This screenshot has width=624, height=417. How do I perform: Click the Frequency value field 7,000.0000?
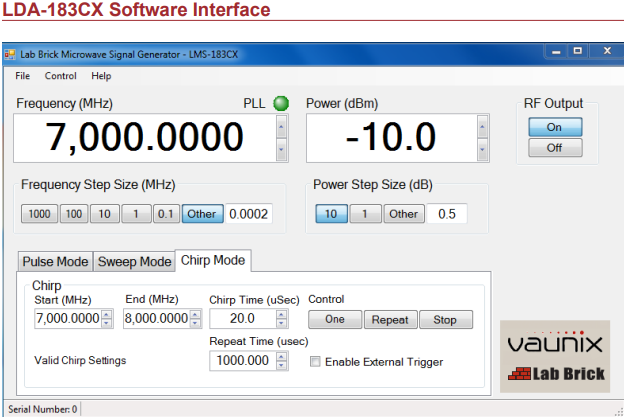point(145,138)
